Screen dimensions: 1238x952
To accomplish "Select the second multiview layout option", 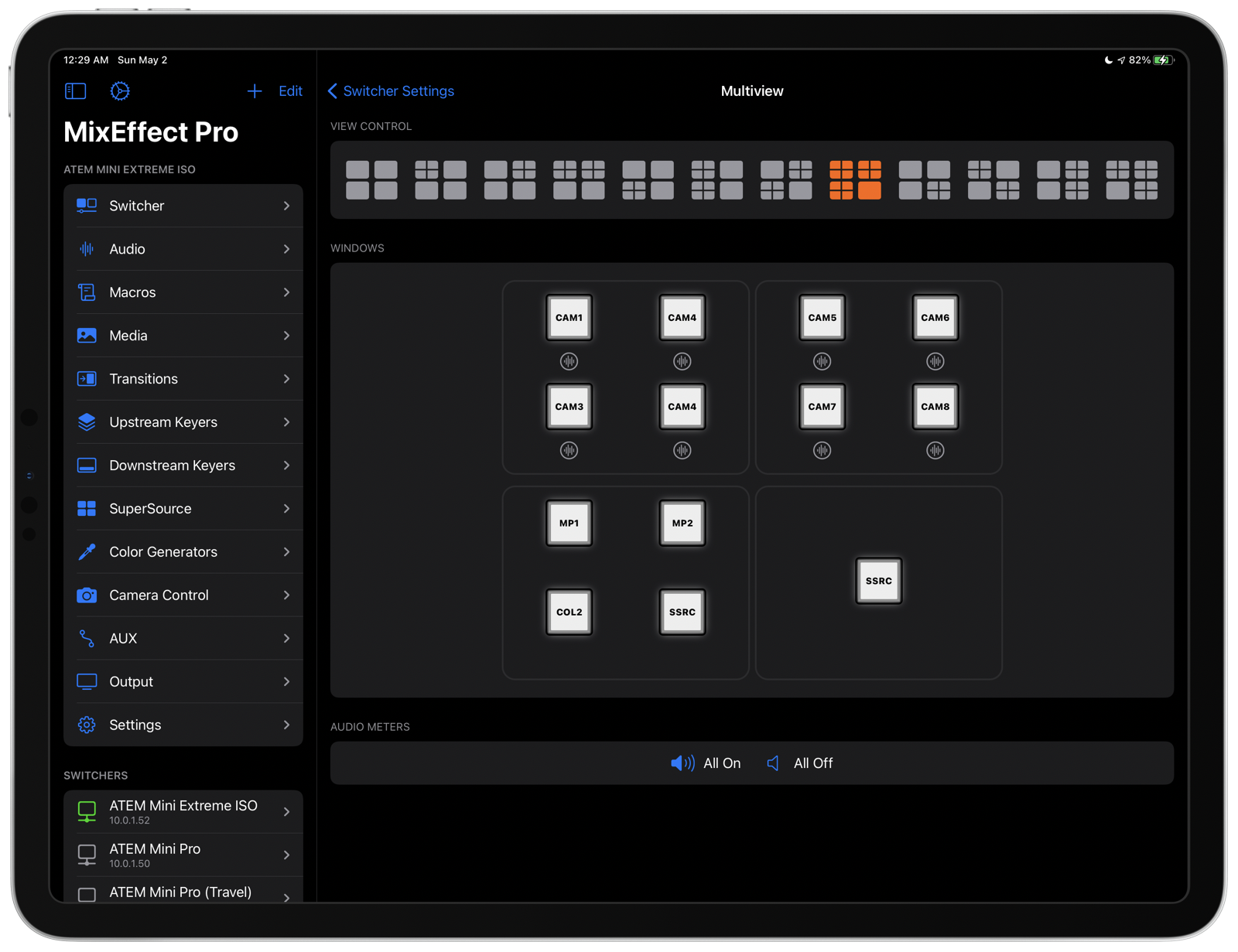I will (440, 180).
